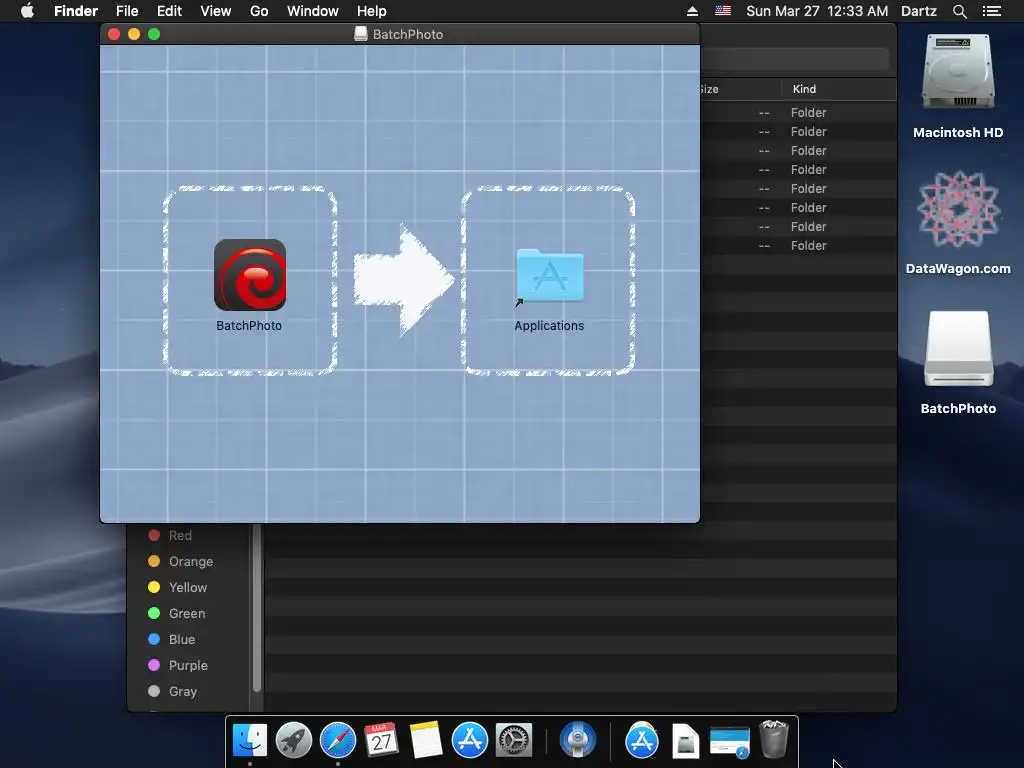Open Calendar from the Dock
Viewport: 1024px width, 768px height.
tap(381, 741)
